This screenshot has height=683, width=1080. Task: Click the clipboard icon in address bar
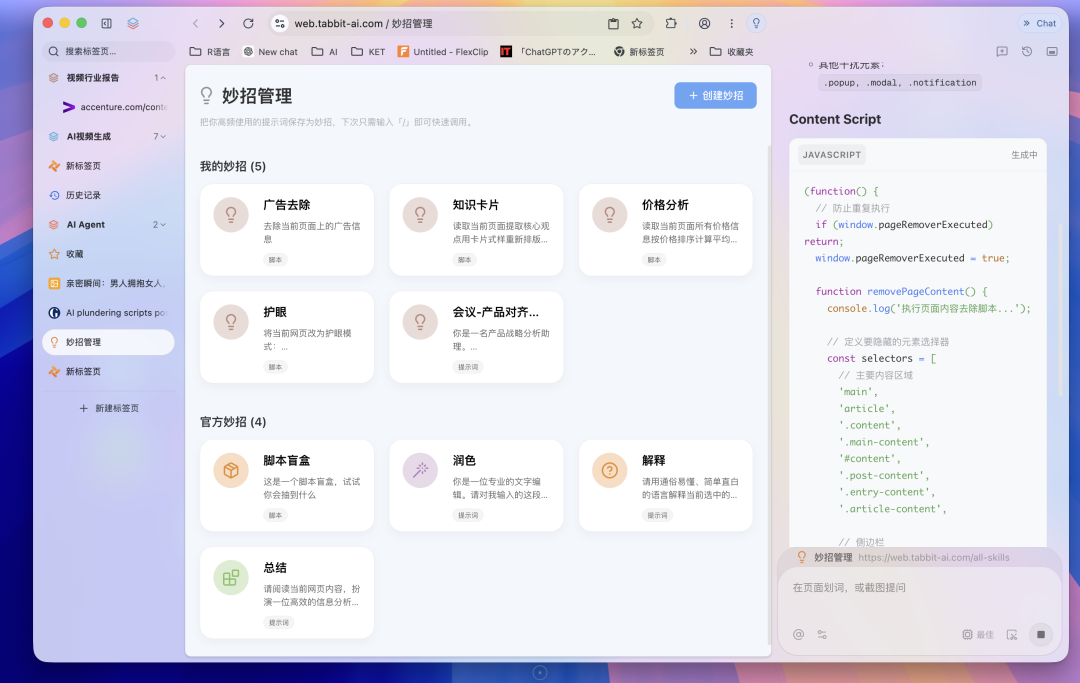point(613,23)
